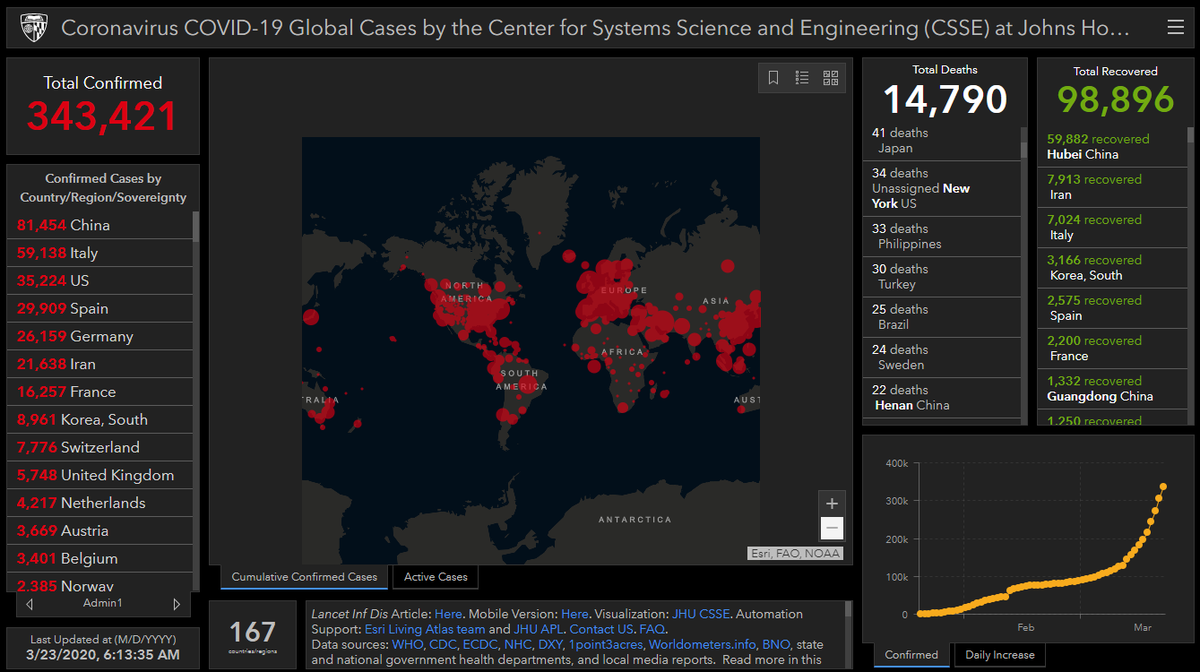
Task: Select Switzerland row with 7,776 cases
Action: tap(100, 447)
